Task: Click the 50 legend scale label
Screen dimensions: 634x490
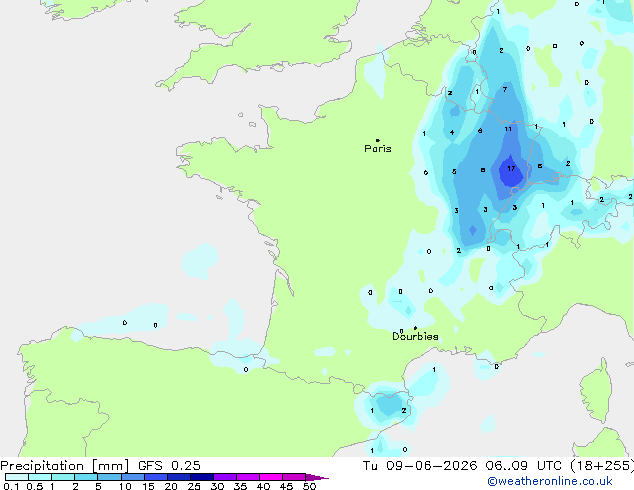Action: [x=309, y=486]
